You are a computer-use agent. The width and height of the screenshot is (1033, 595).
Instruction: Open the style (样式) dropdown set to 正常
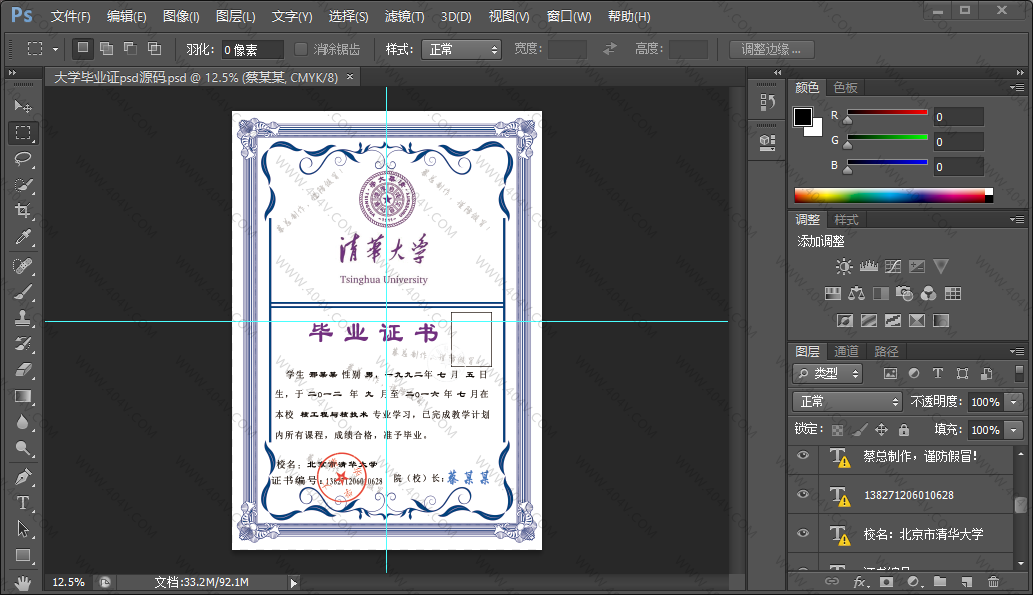coord(461,49)
